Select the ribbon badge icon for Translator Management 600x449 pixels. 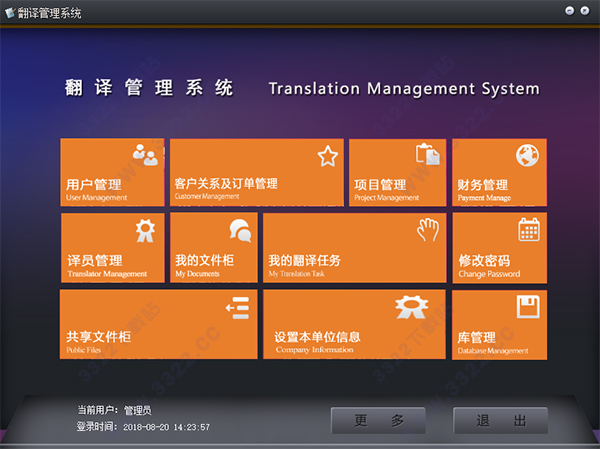(145, 229)
